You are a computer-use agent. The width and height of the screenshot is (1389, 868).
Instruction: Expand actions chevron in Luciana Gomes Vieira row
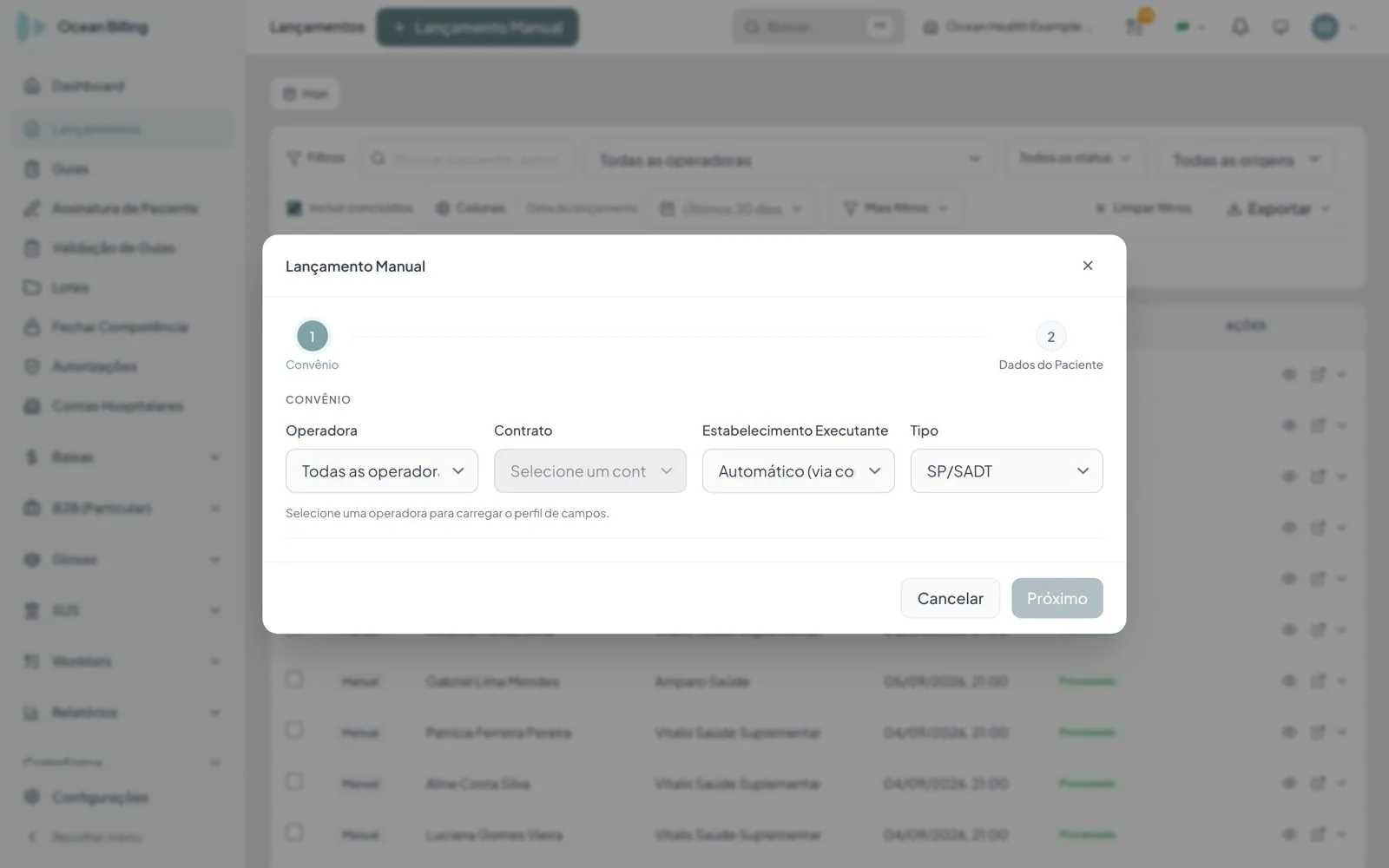(1342, 835)
